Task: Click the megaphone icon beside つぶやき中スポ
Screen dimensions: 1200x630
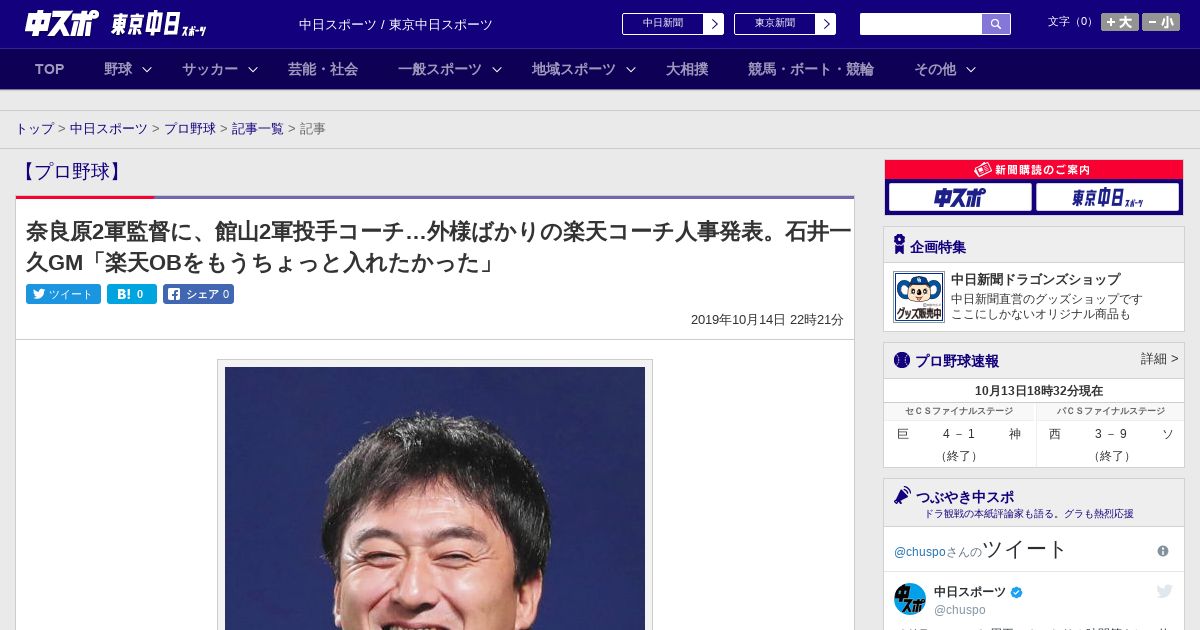Action: pos(902,495)
